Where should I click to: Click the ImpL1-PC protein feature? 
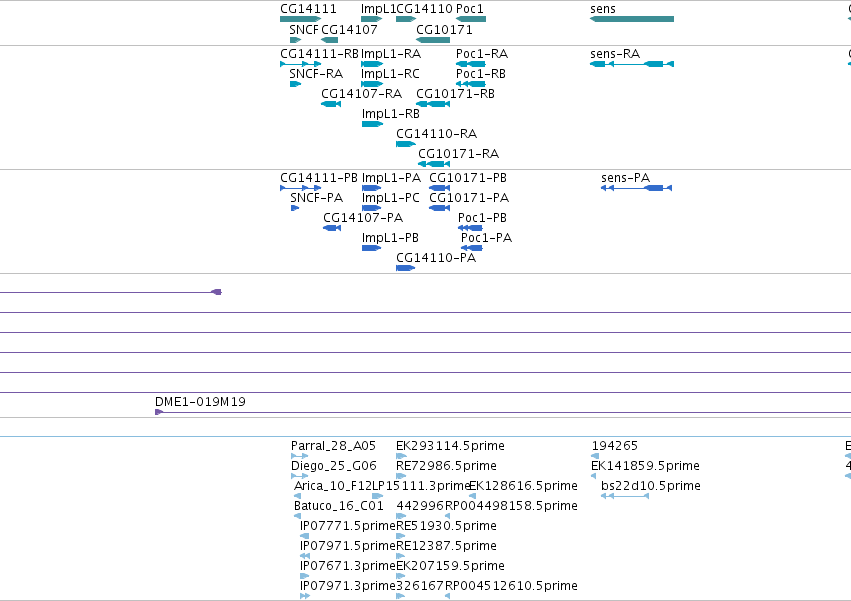click(371, 208)
